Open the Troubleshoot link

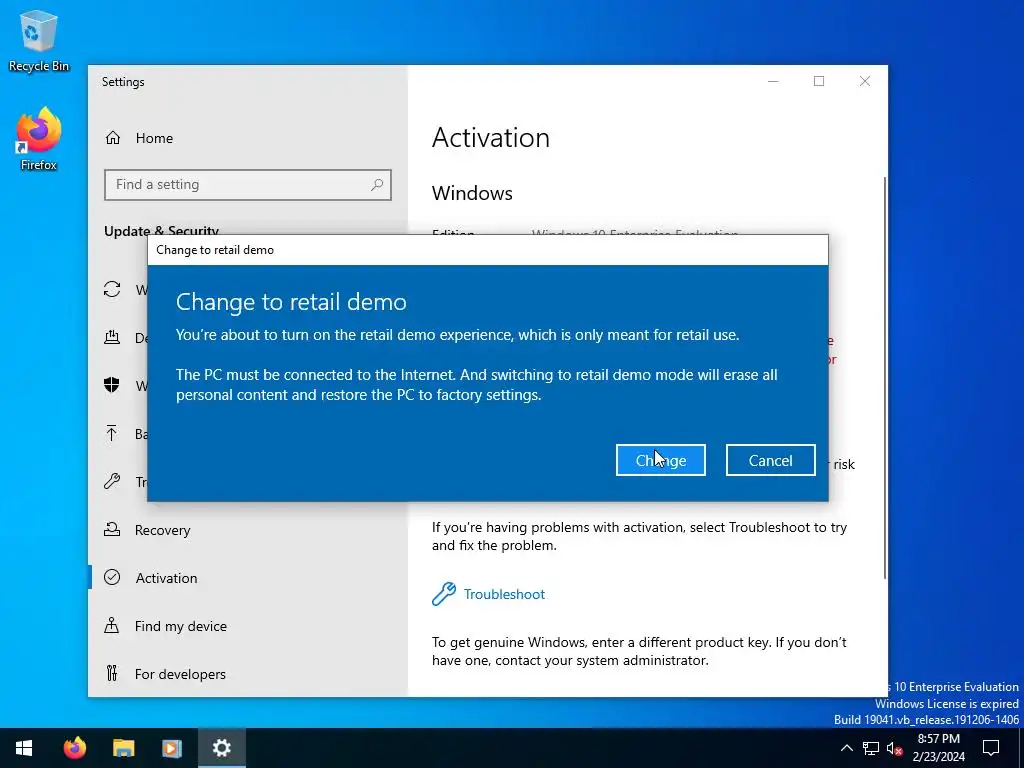pos(504,594)
